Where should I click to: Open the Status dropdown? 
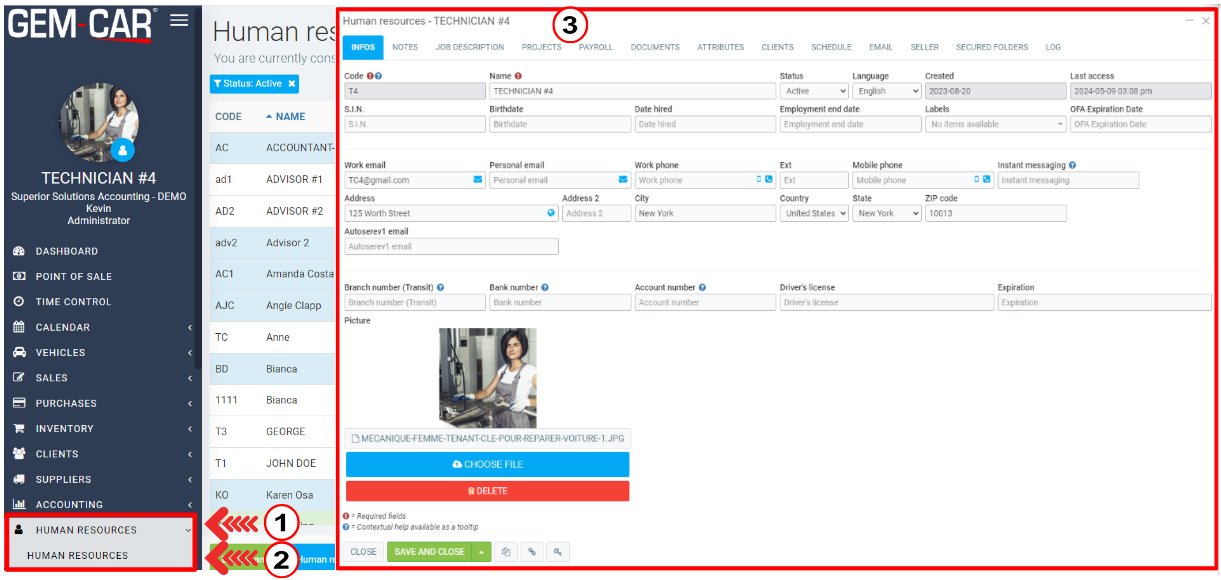tap(813, 91)
